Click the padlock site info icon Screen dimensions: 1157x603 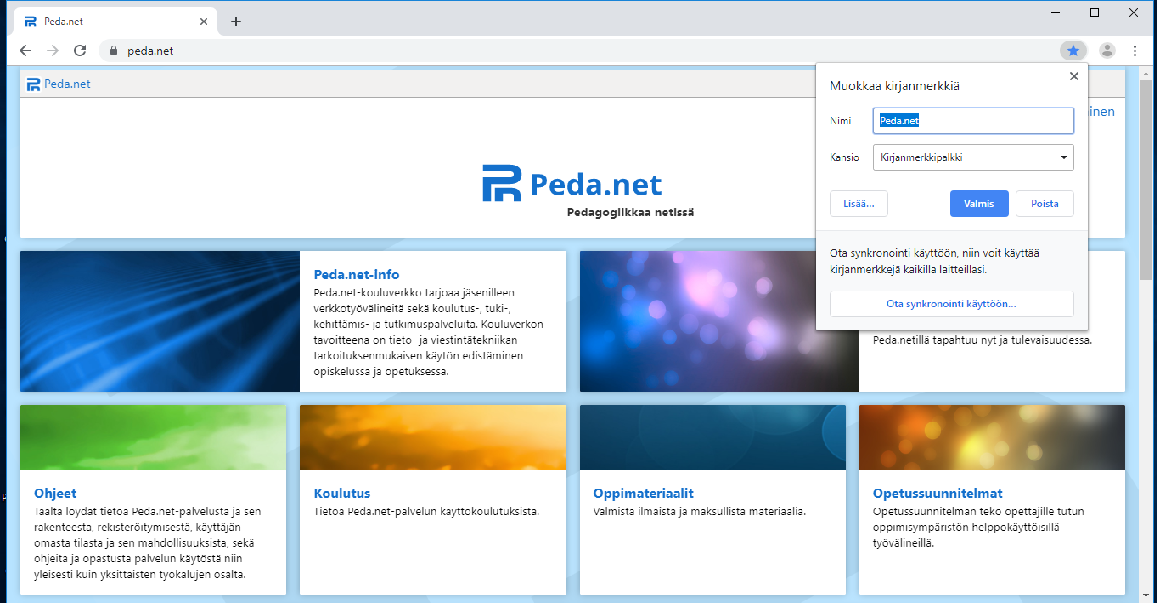pos(113,51)
